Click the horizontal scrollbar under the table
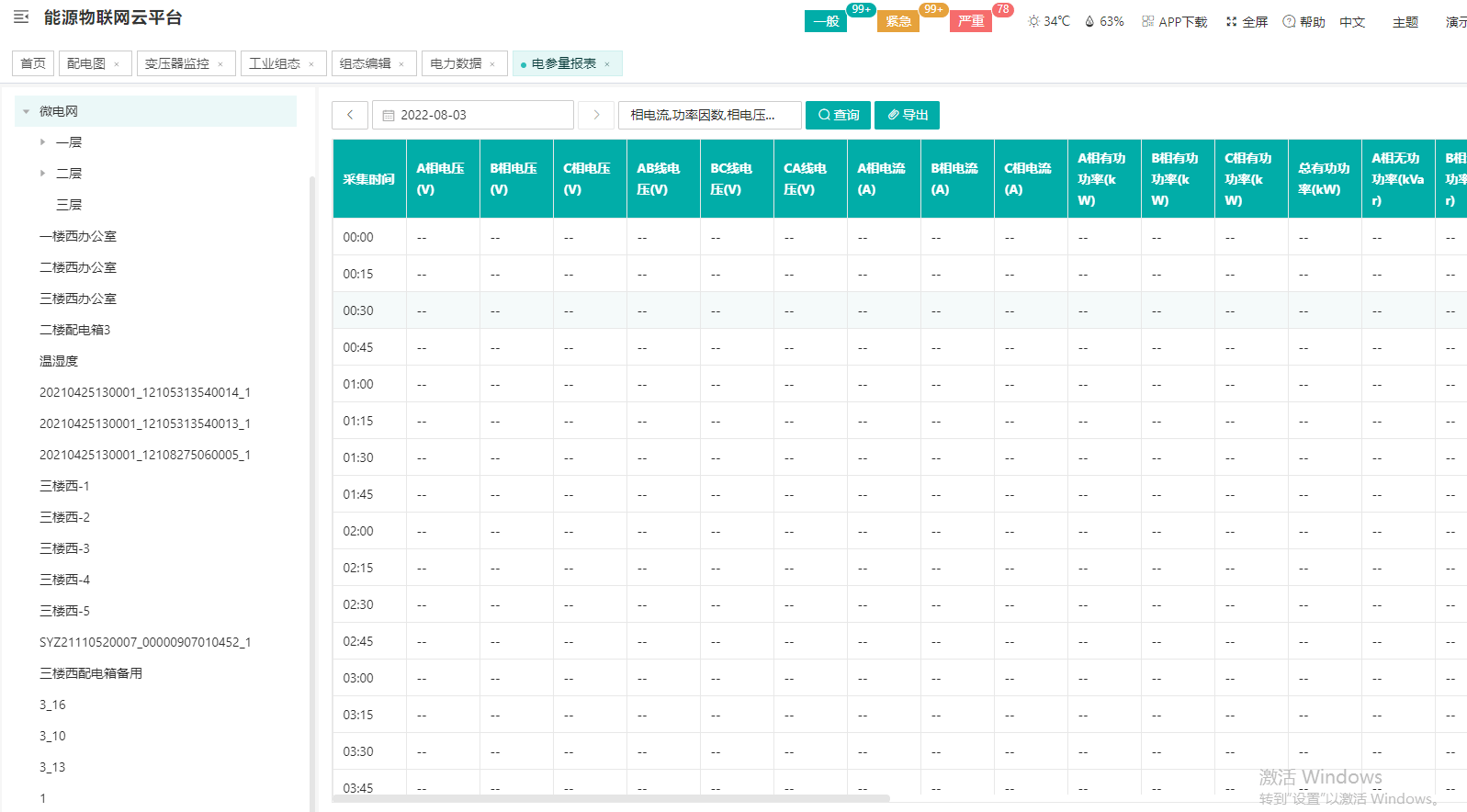The width and height of the screenshot is (1467, 812). click(x=611, y=798)
